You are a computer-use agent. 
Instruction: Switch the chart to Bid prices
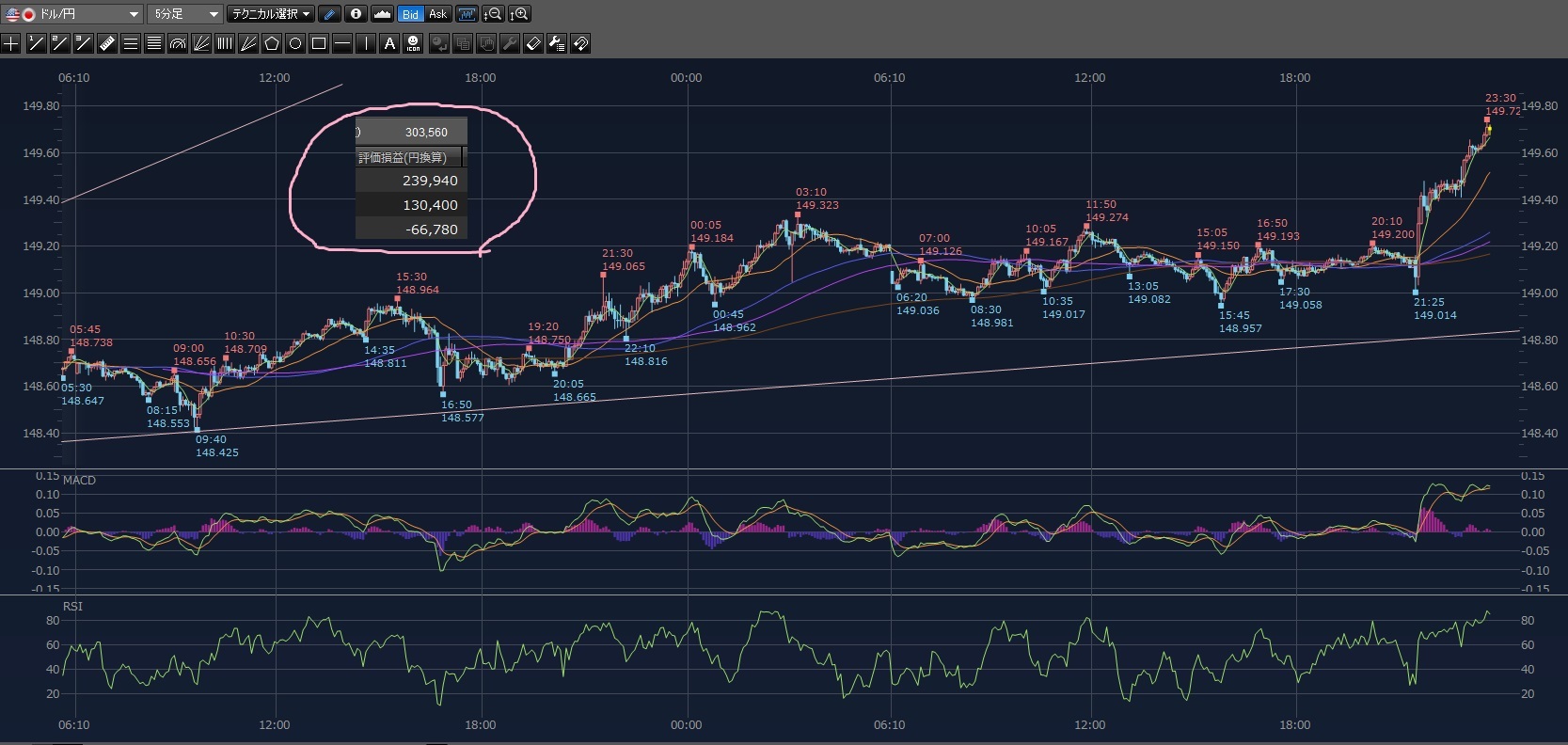click(410, 14)
